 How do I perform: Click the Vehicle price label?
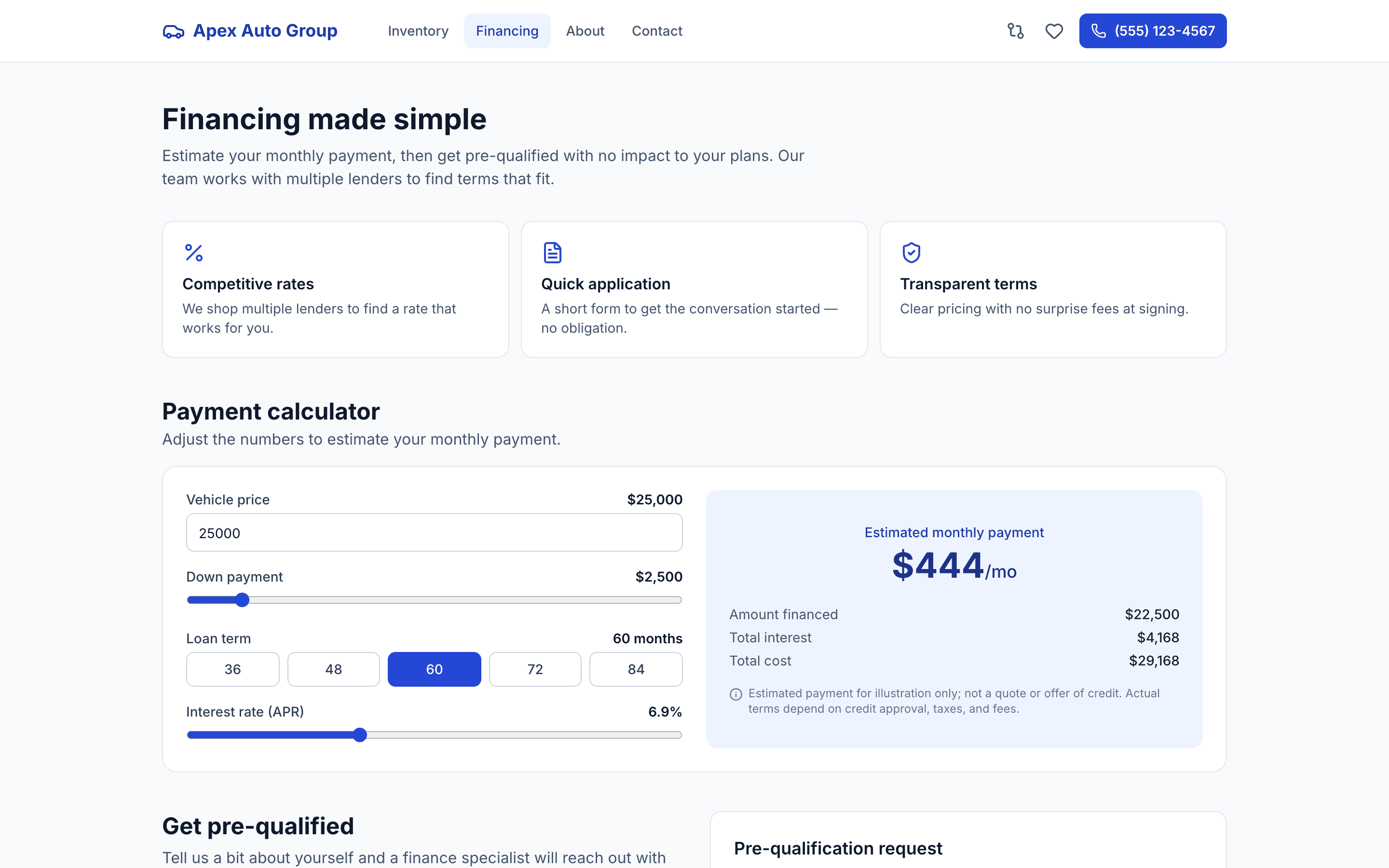point(228,500)
